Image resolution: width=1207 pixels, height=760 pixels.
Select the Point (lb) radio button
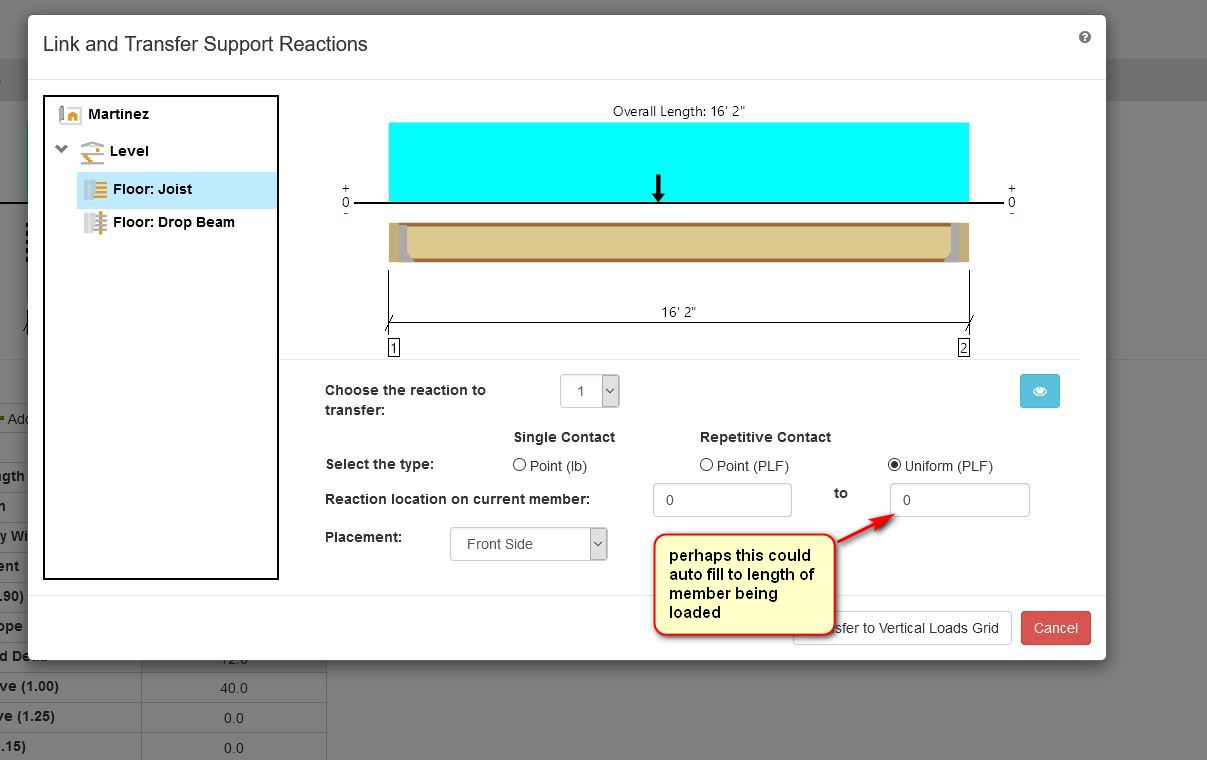(519, 465)
